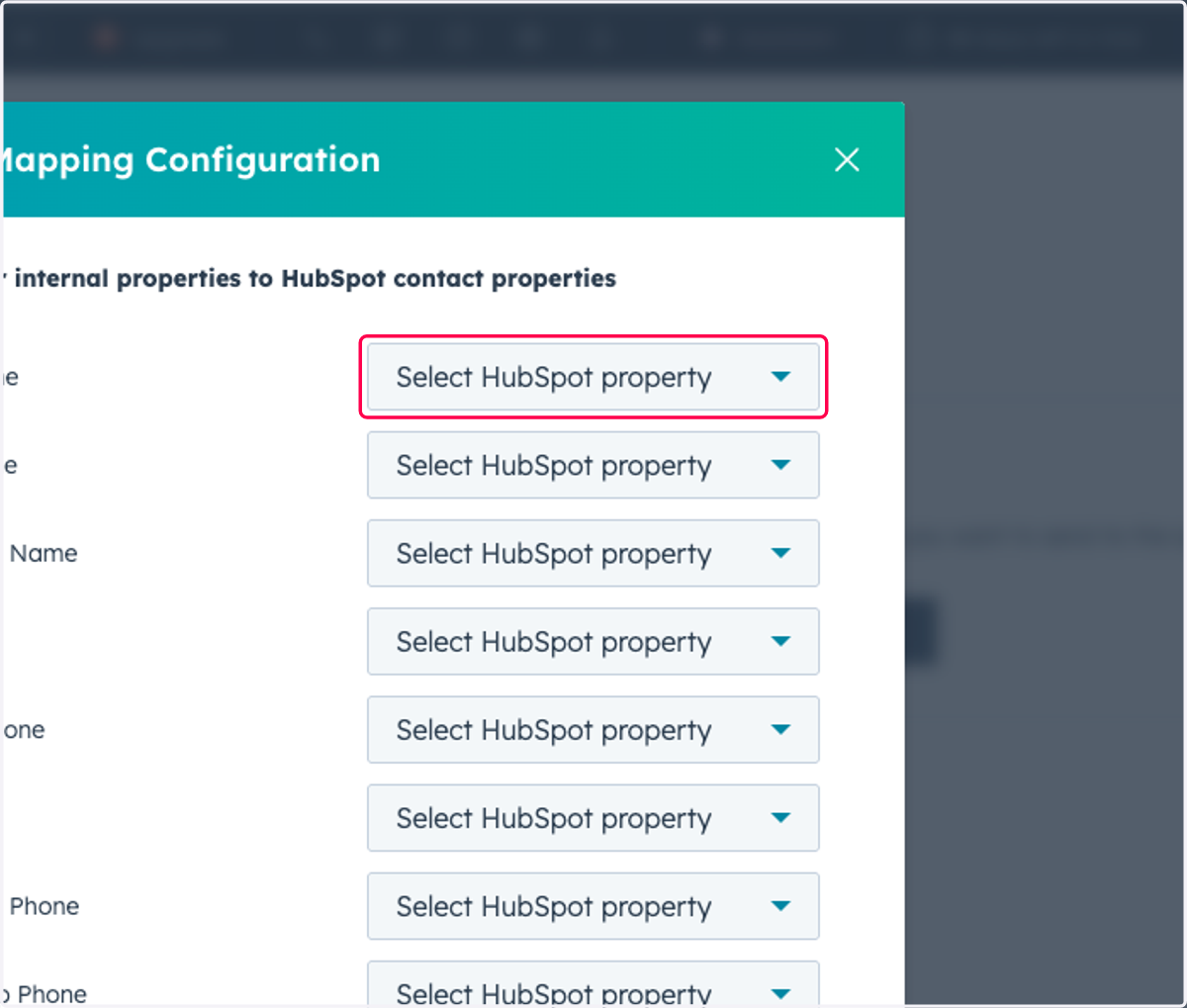This screenshot has height=1008, width=1187.
Task: Expand the 'one' row HubSpot property dropdown
Action: pyautogui.click(x=593, y=730)
